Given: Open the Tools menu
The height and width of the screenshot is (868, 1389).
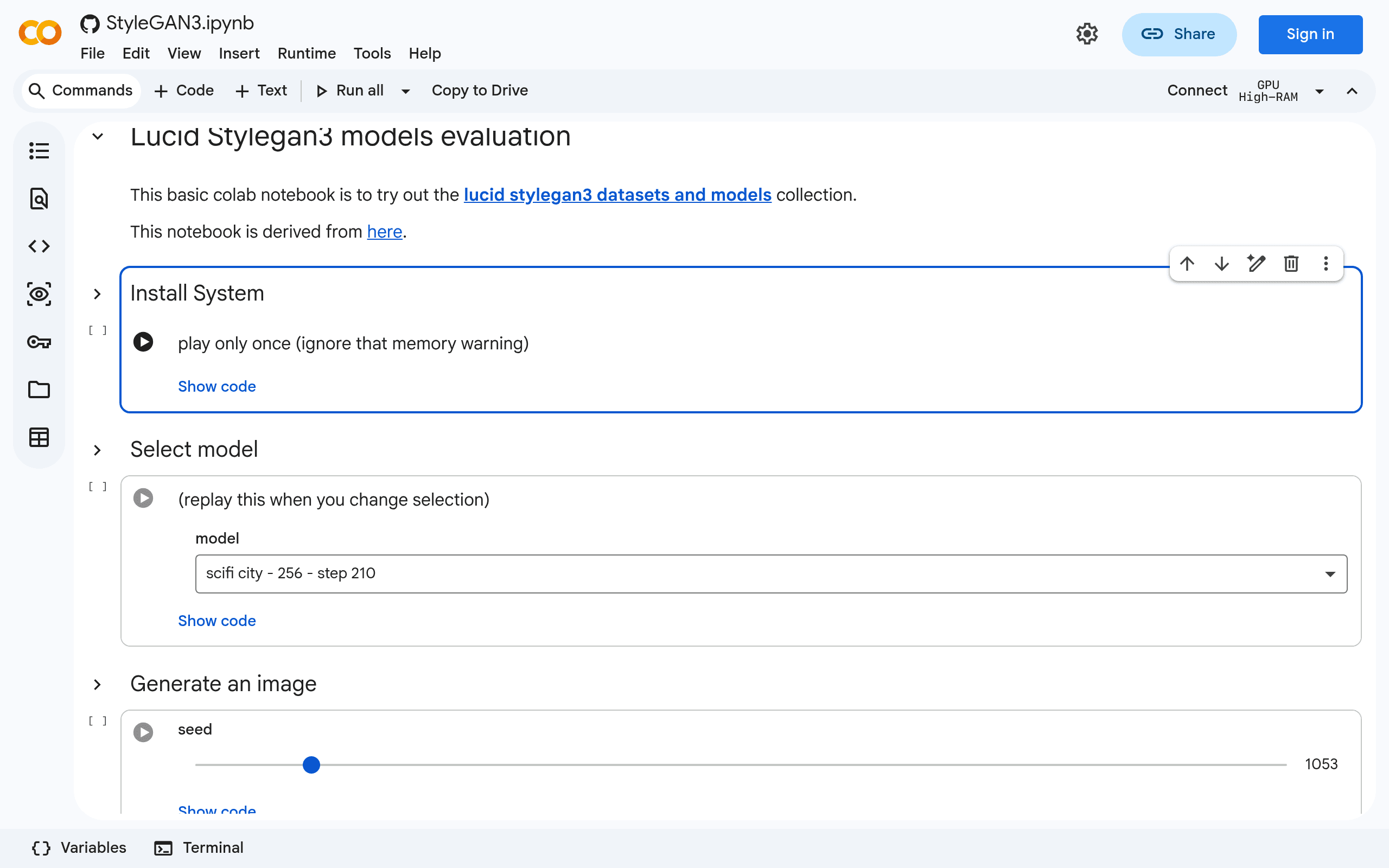Looking at the screenshot, I should 372,53.
